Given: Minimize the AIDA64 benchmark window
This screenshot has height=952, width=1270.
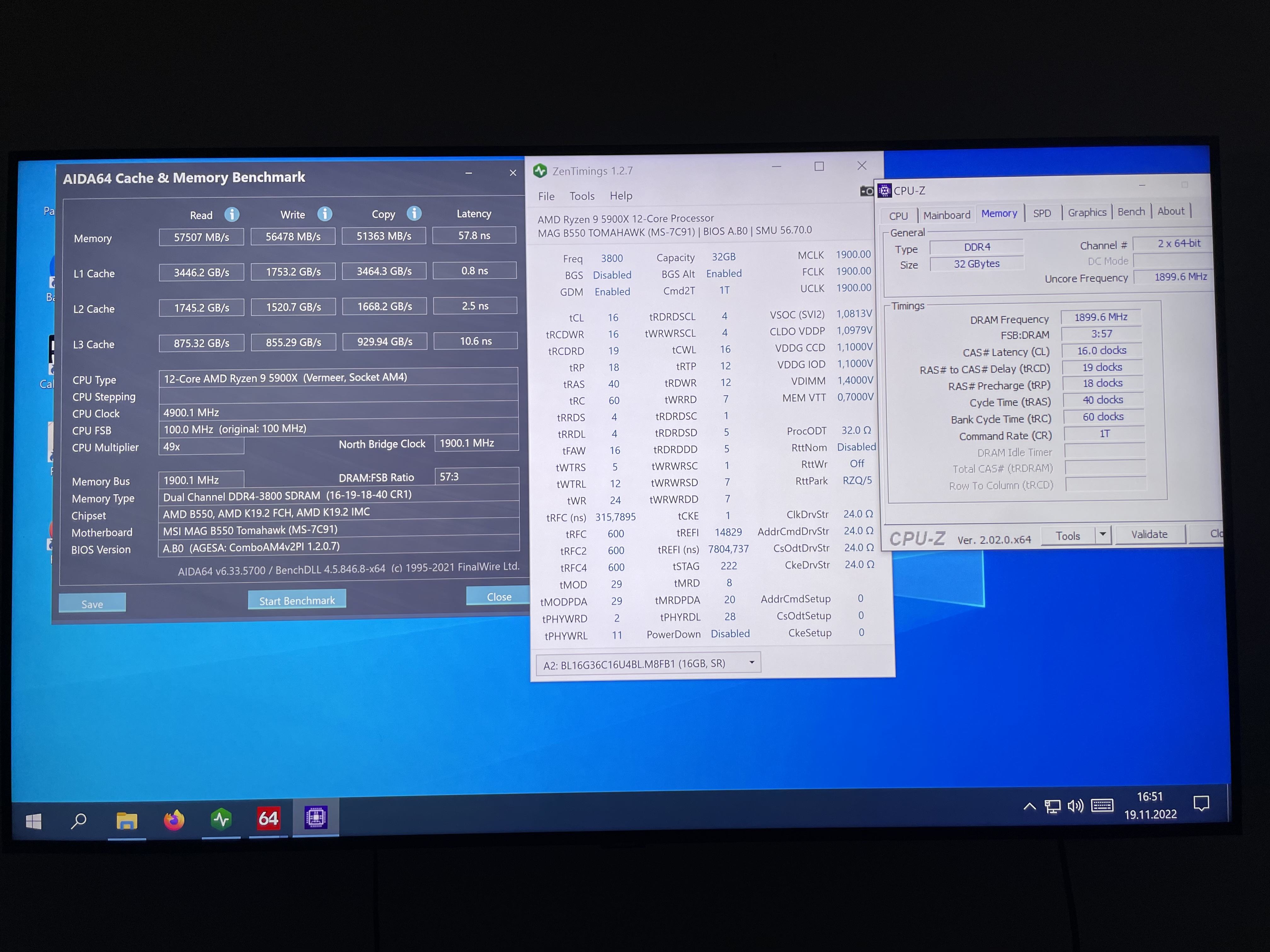Looking at the screenshot, I should coord(468,173).
